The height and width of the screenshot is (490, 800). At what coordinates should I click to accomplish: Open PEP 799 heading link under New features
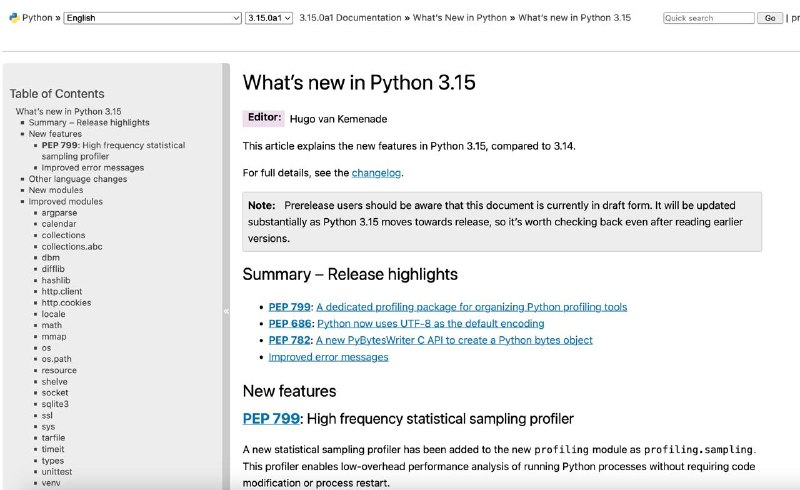[x=271, y=419]
